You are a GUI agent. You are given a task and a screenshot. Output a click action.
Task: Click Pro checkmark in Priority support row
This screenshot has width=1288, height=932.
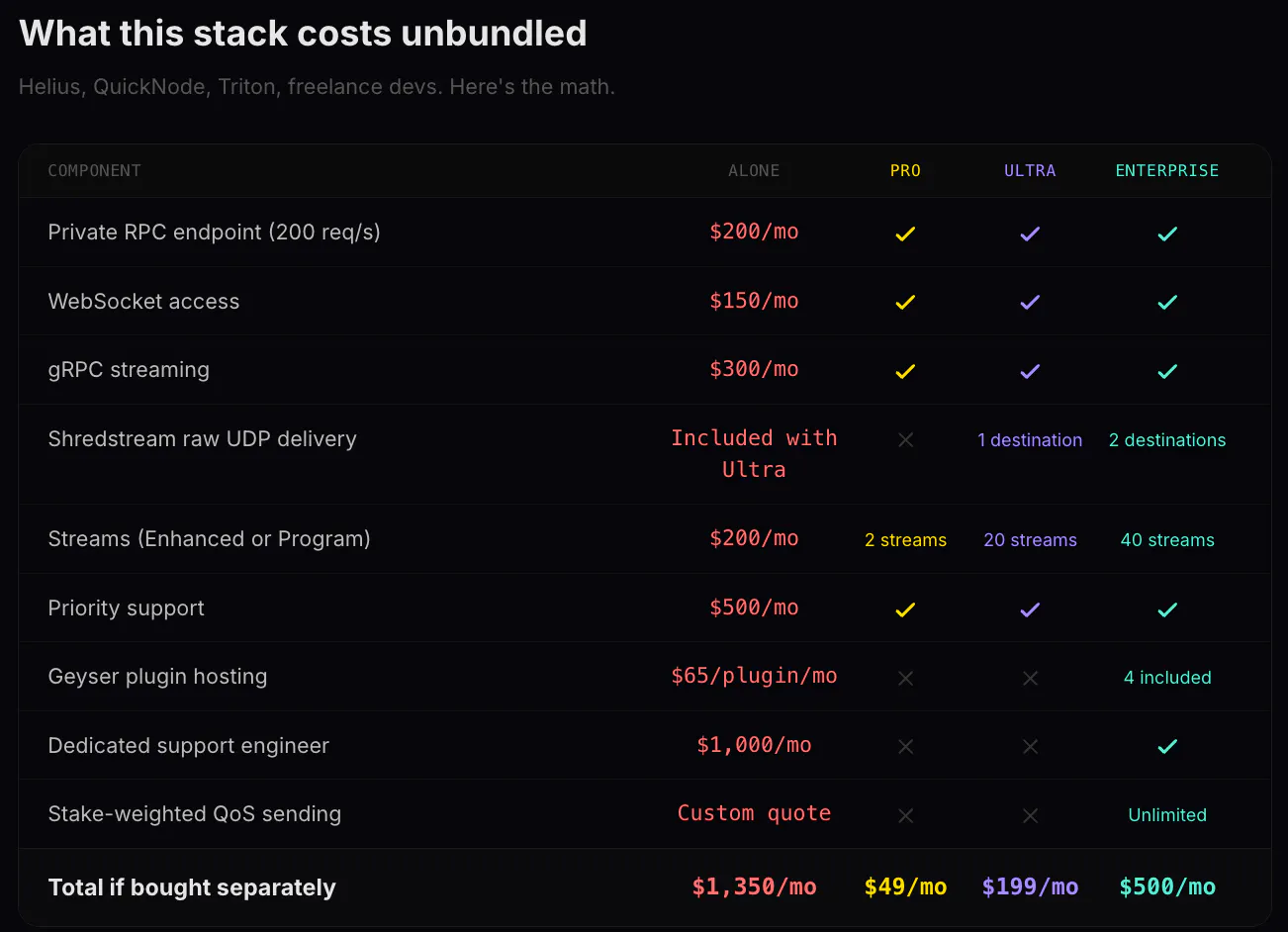tap(905, 609)
